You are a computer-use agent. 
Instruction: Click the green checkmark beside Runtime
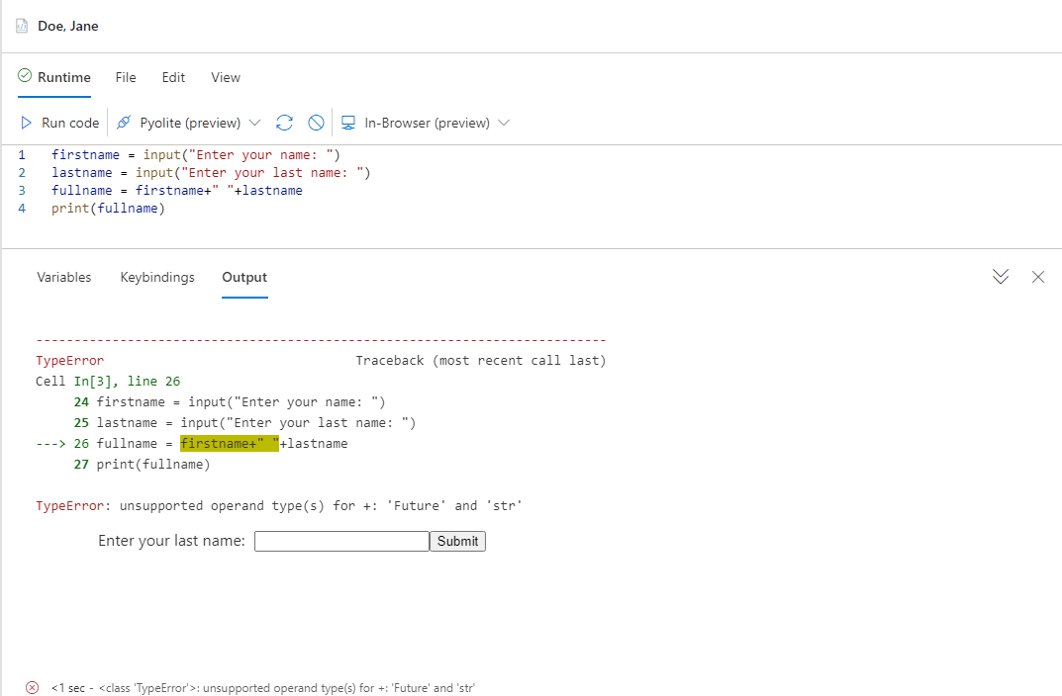coord(23,77)
